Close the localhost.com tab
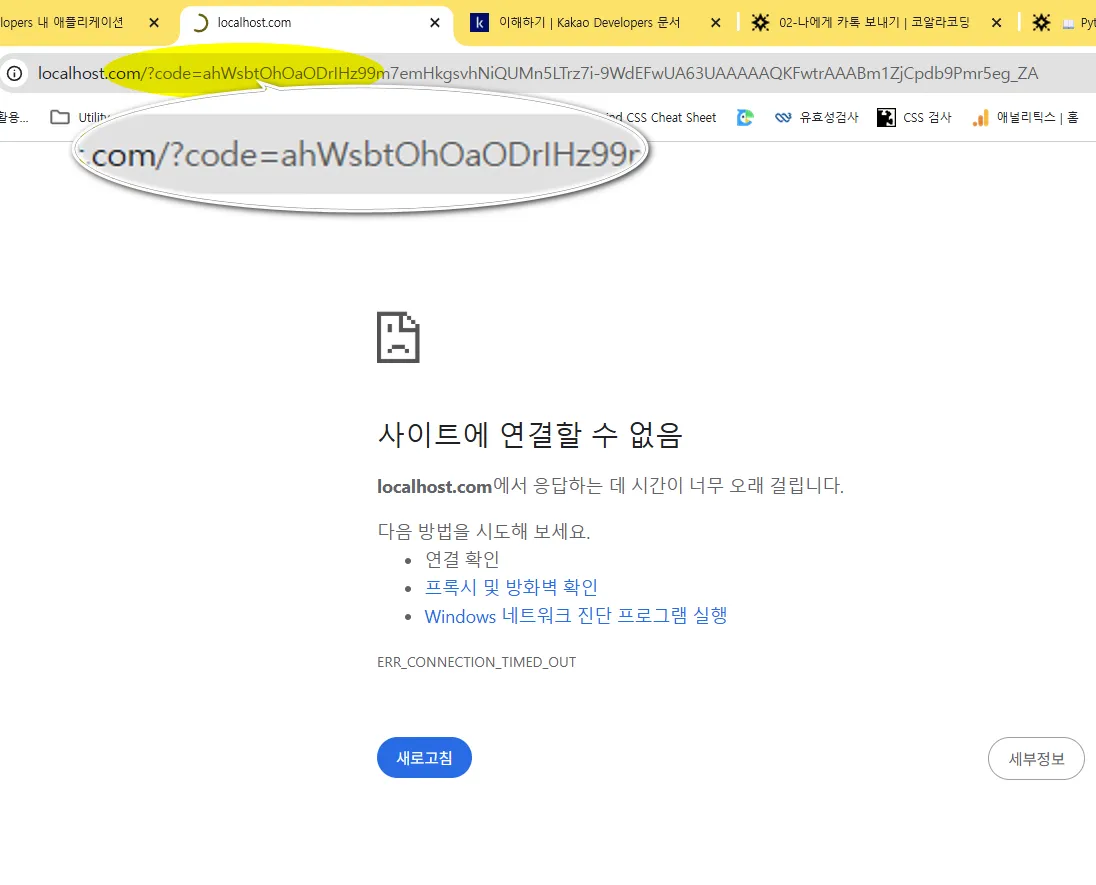Image resolution: width=1096 pixels, height=885 pixels. point(435,22)
